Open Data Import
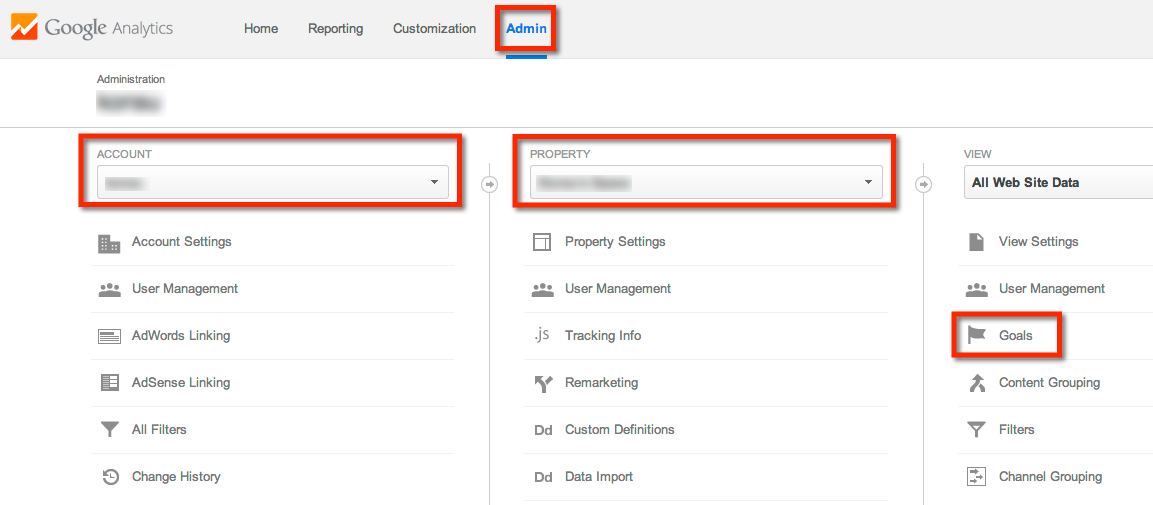Image resolution: width=1153 pixels, height=505 pixels. pyautogui.click(x=599, y=476)
